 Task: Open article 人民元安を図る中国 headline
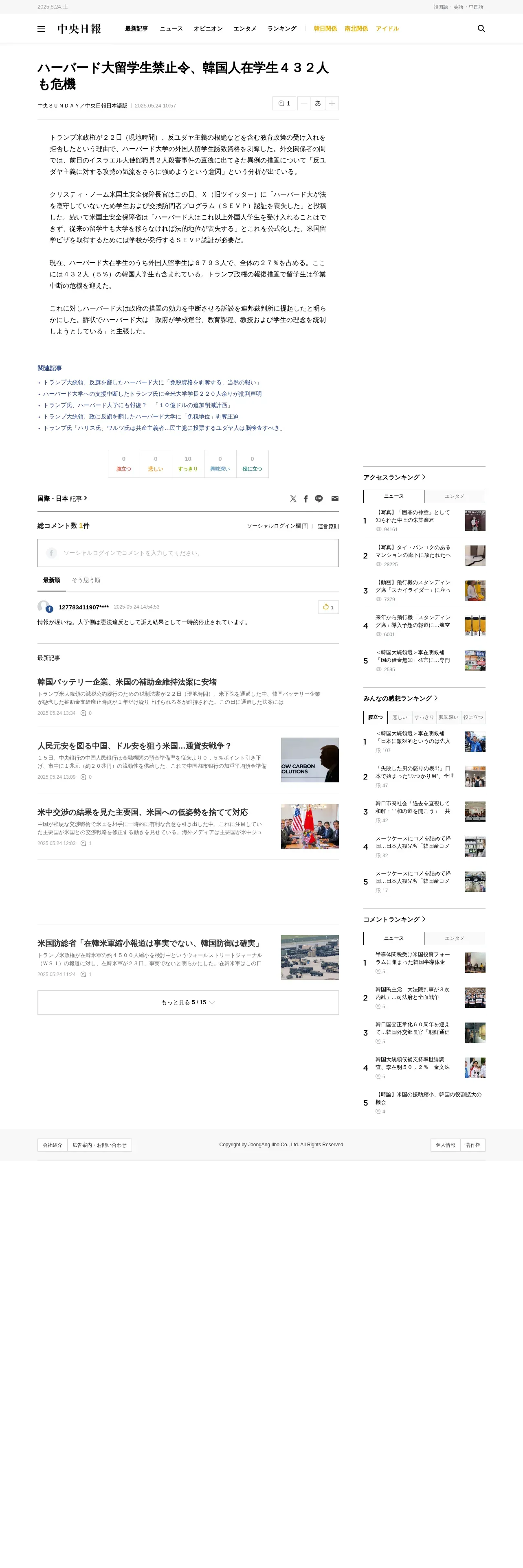[134, 746]
